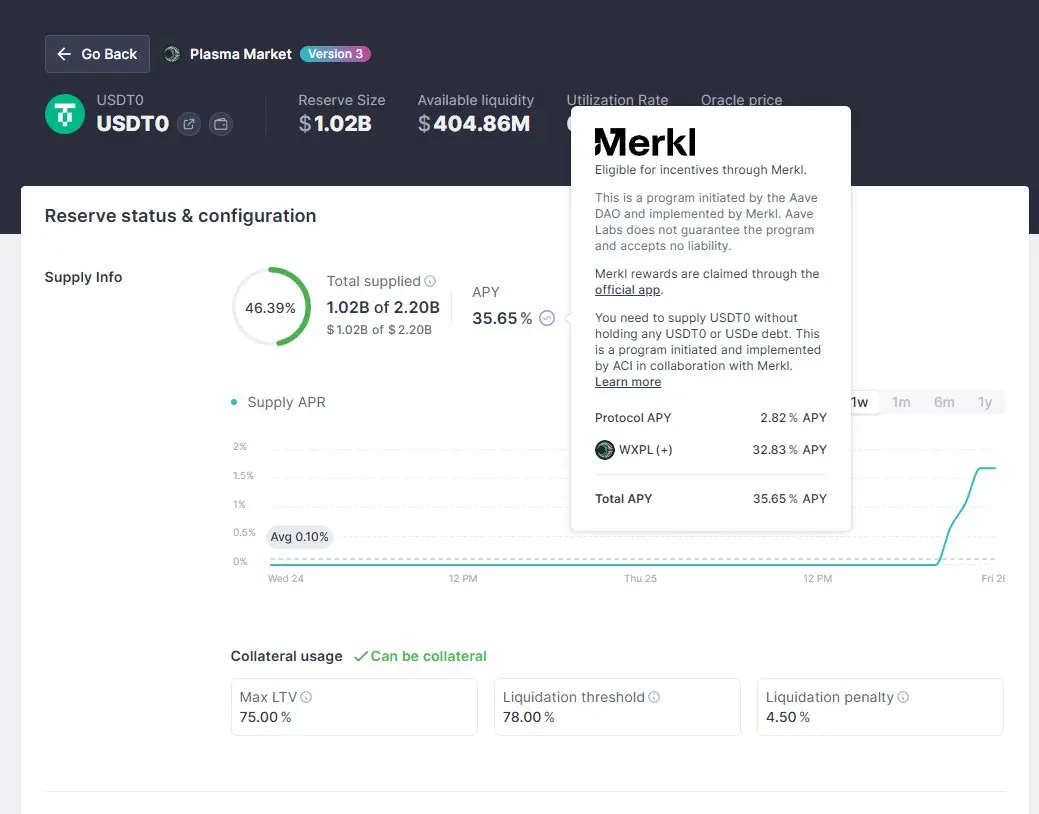Image resolution: width=1039 pixels, height=814 pixels.
Task: Click the Supply Info section label
Action: point(83,277)
